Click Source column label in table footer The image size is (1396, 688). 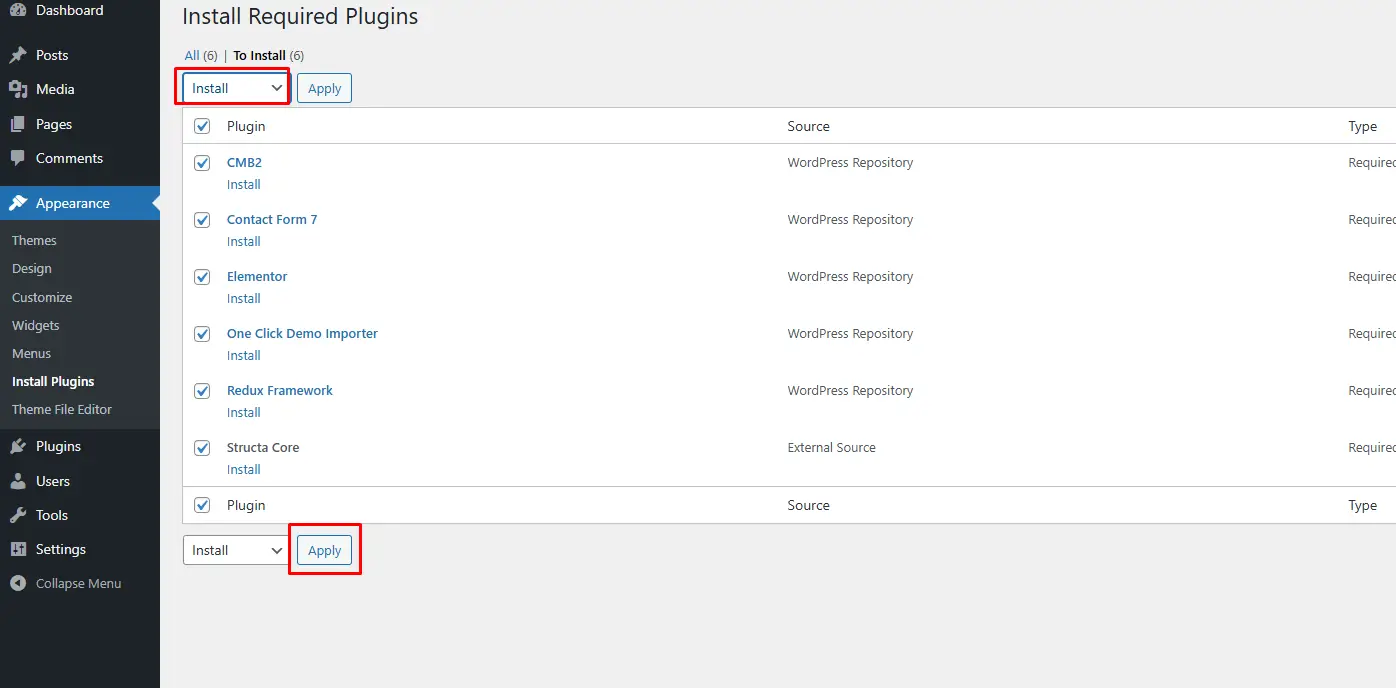tap(808, 505)
